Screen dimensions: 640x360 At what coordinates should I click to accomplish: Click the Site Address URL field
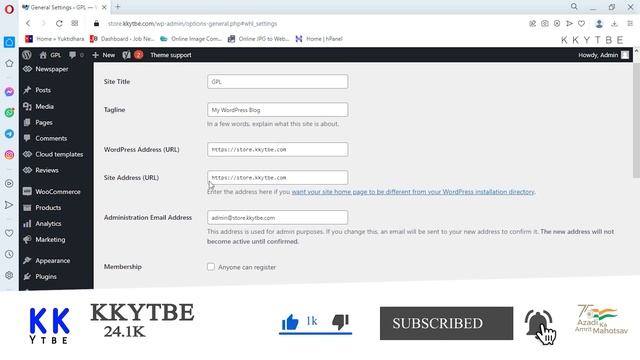[277, 178]
